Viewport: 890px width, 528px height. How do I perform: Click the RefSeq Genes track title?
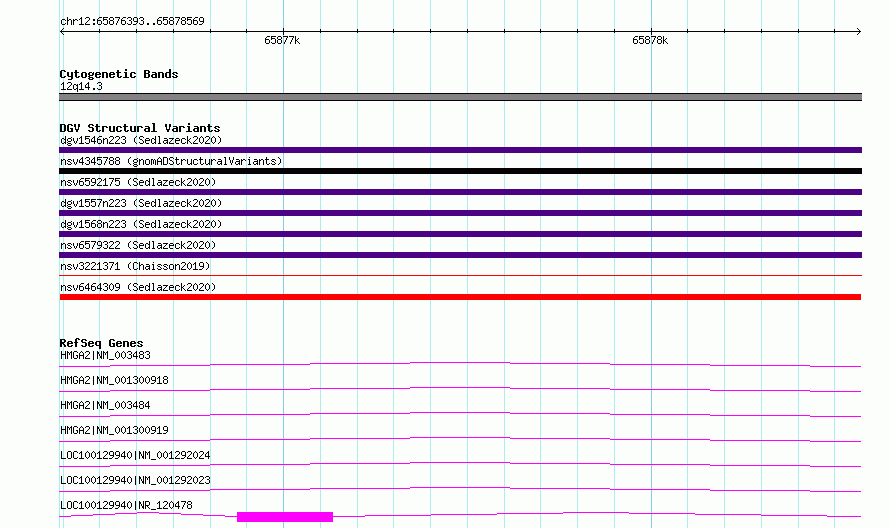(101, 343)
